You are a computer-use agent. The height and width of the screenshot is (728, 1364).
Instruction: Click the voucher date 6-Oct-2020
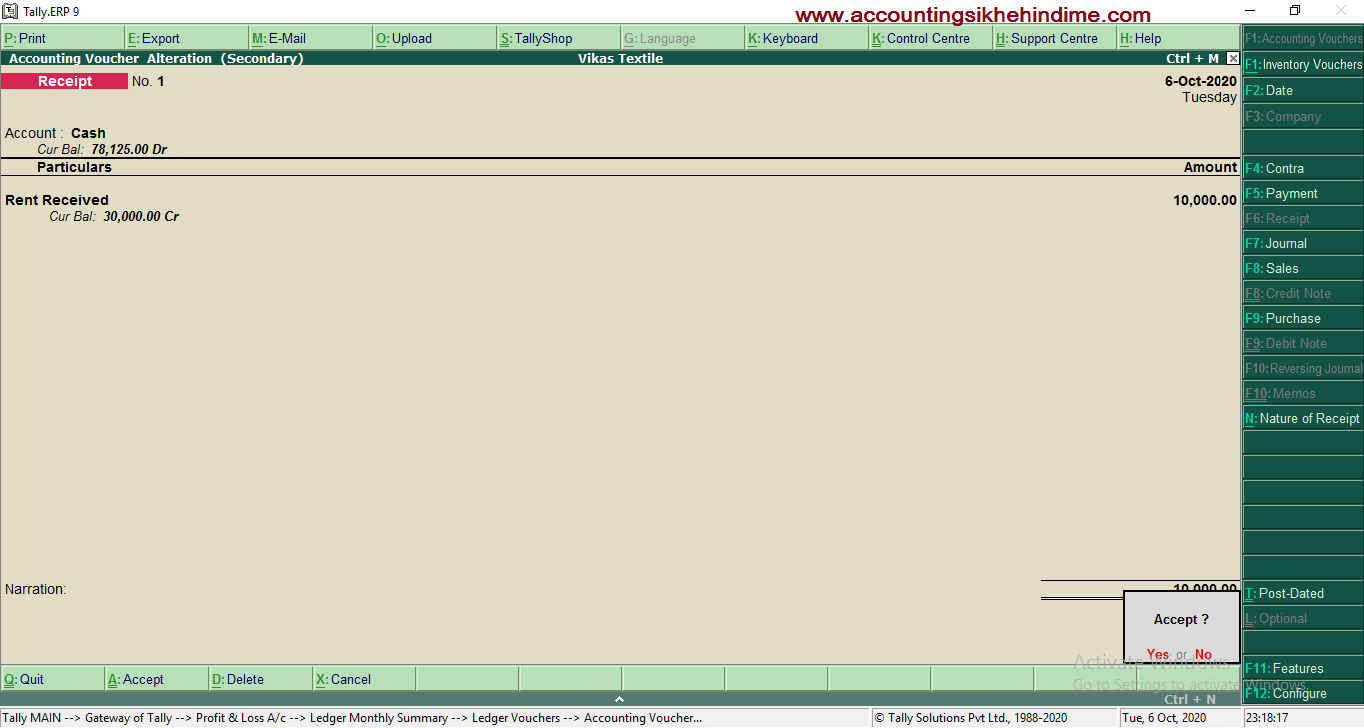pos(1201,81)
